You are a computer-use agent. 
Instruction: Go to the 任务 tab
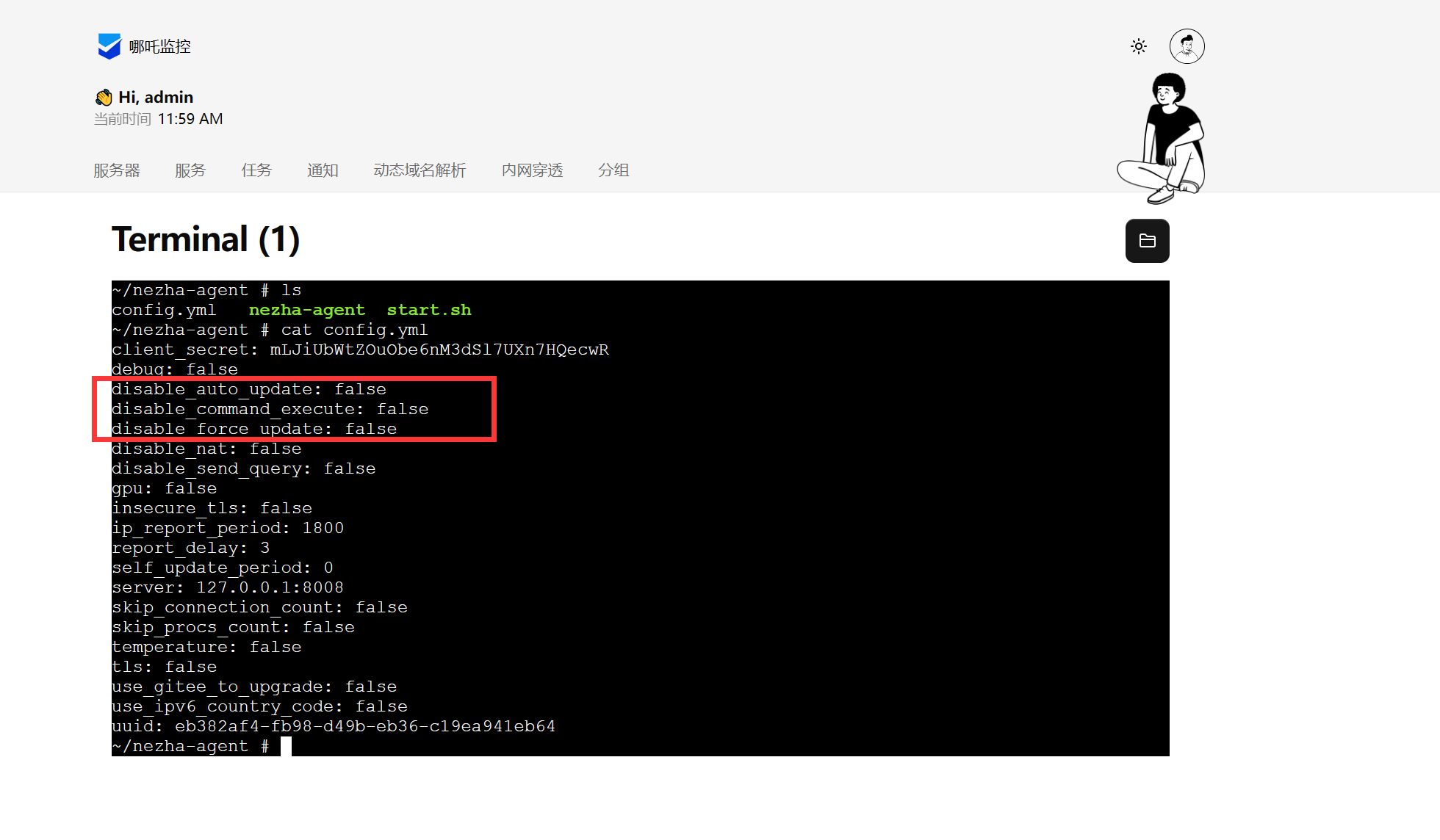click(x=256, y=170)
